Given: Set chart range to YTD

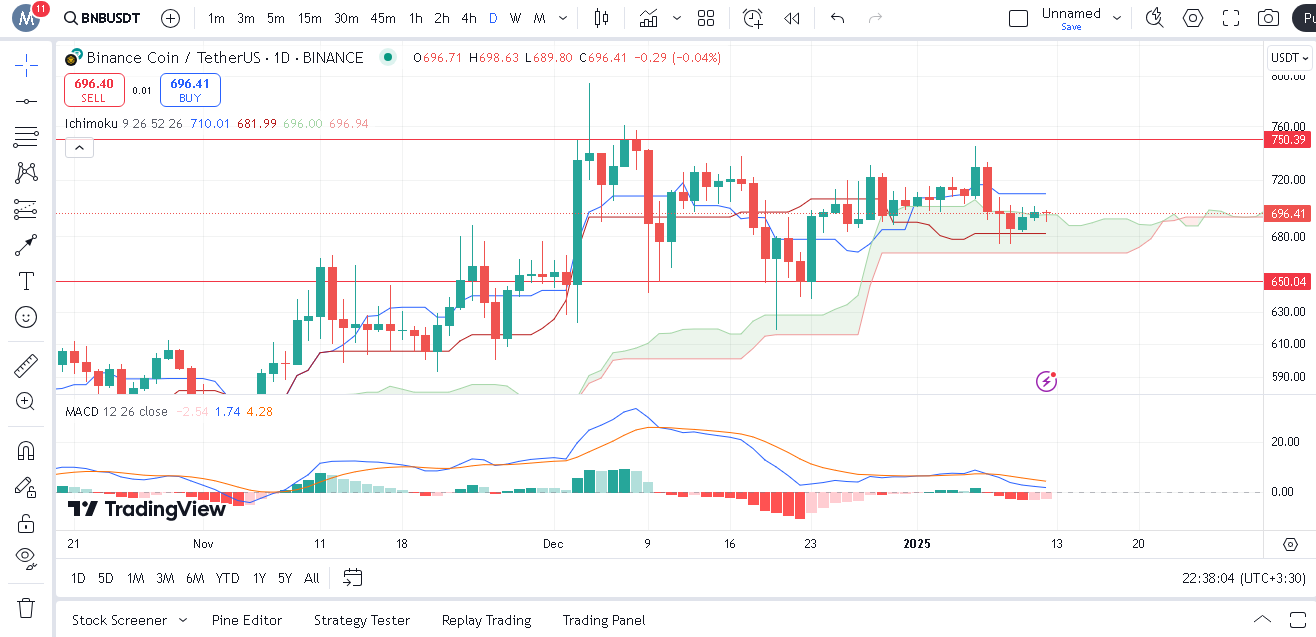Looking at the screenshot, I should [x=228, y=578].
